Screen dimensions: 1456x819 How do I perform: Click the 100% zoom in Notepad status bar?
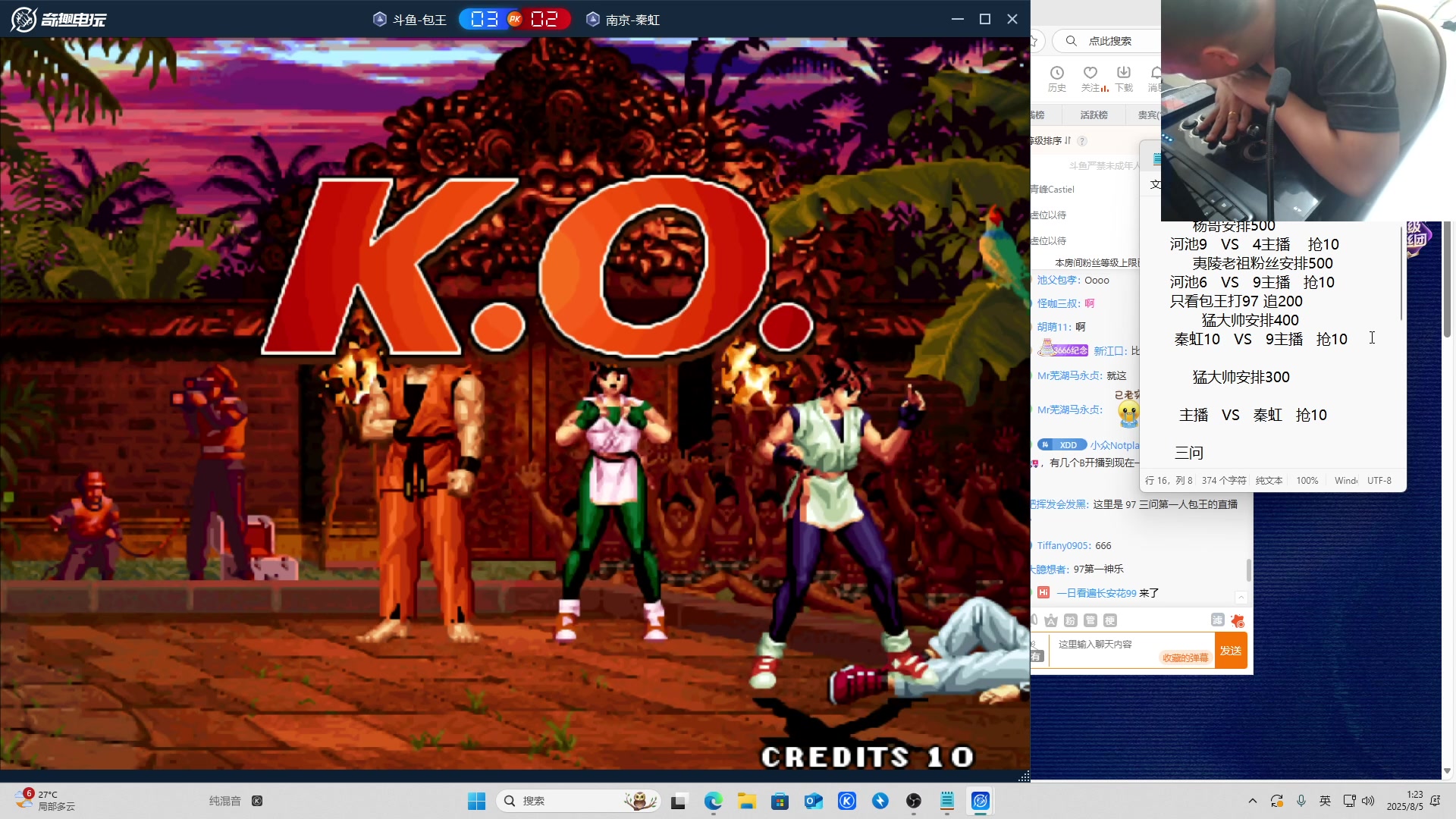[x=1307, y=481]
